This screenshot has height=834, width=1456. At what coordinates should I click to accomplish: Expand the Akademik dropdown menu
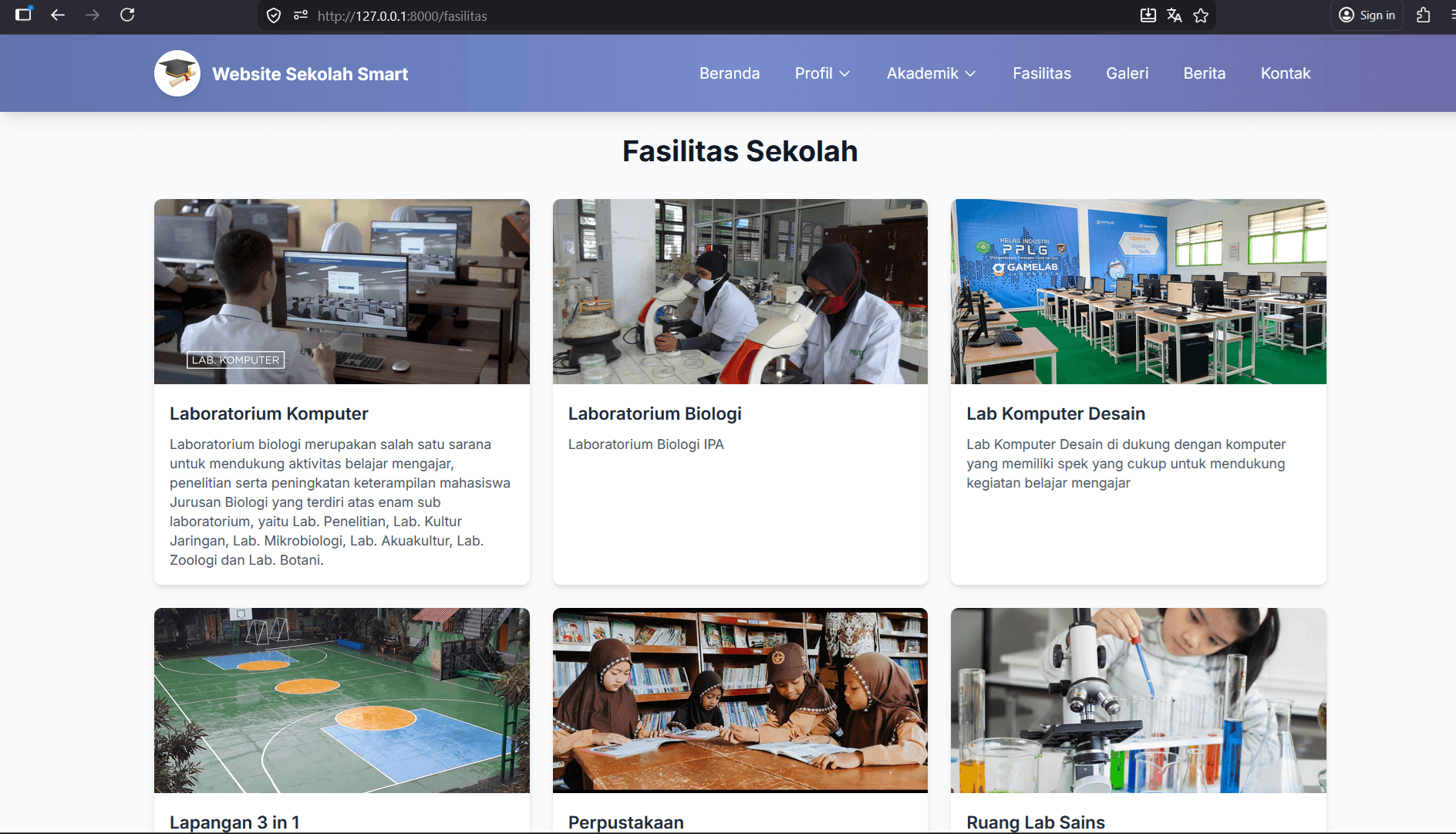coord(931,73)
